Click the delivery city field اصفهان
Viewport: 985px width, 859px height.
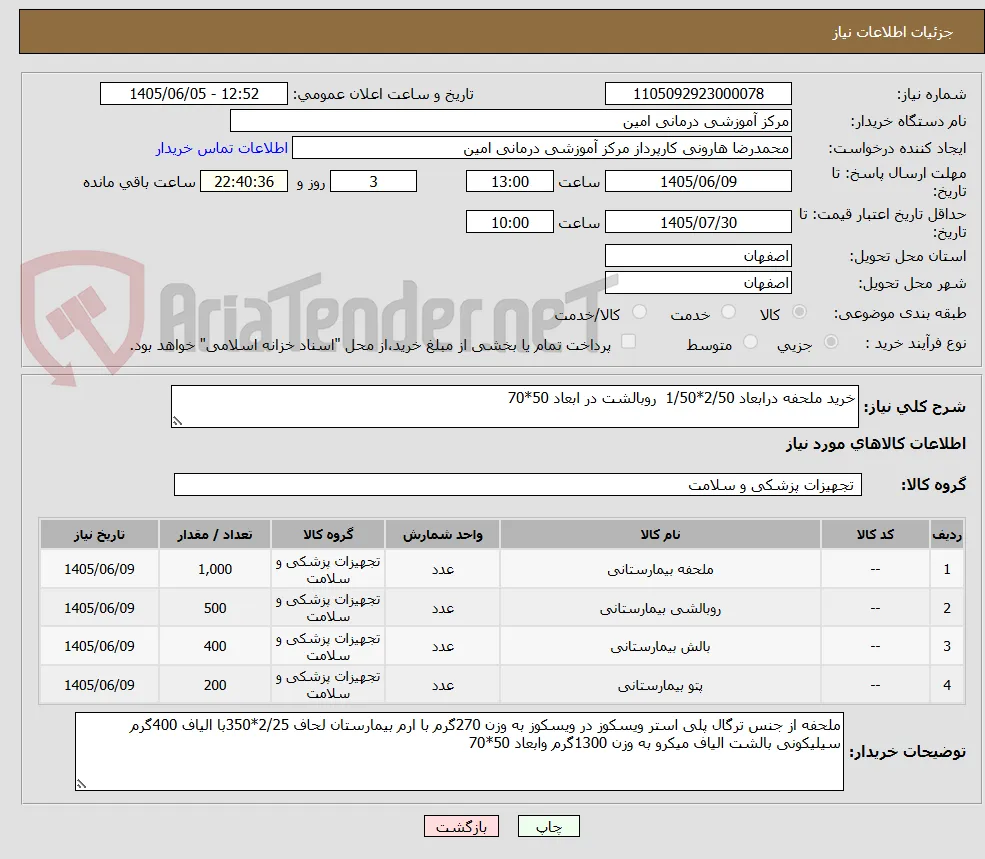coord(698,283)
